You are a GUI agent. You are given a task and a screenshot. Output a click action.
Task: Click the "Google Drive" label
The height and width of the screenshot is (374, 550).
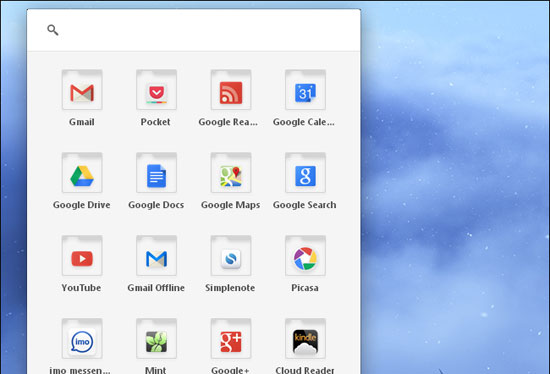(x=81, y=205)
